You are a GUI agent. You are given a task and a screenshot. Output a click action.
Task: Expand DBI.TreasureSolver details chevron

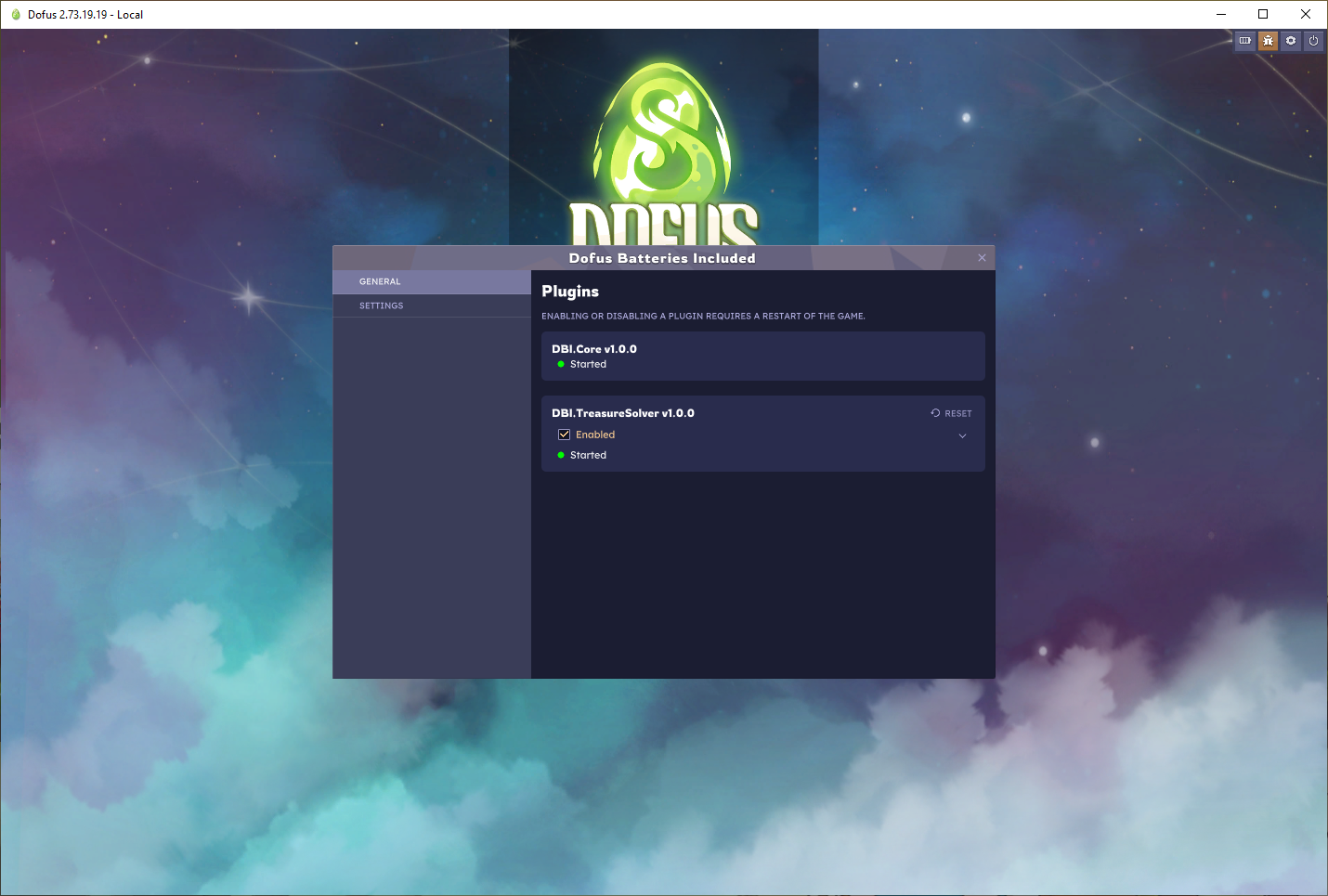tap(962, 435)
